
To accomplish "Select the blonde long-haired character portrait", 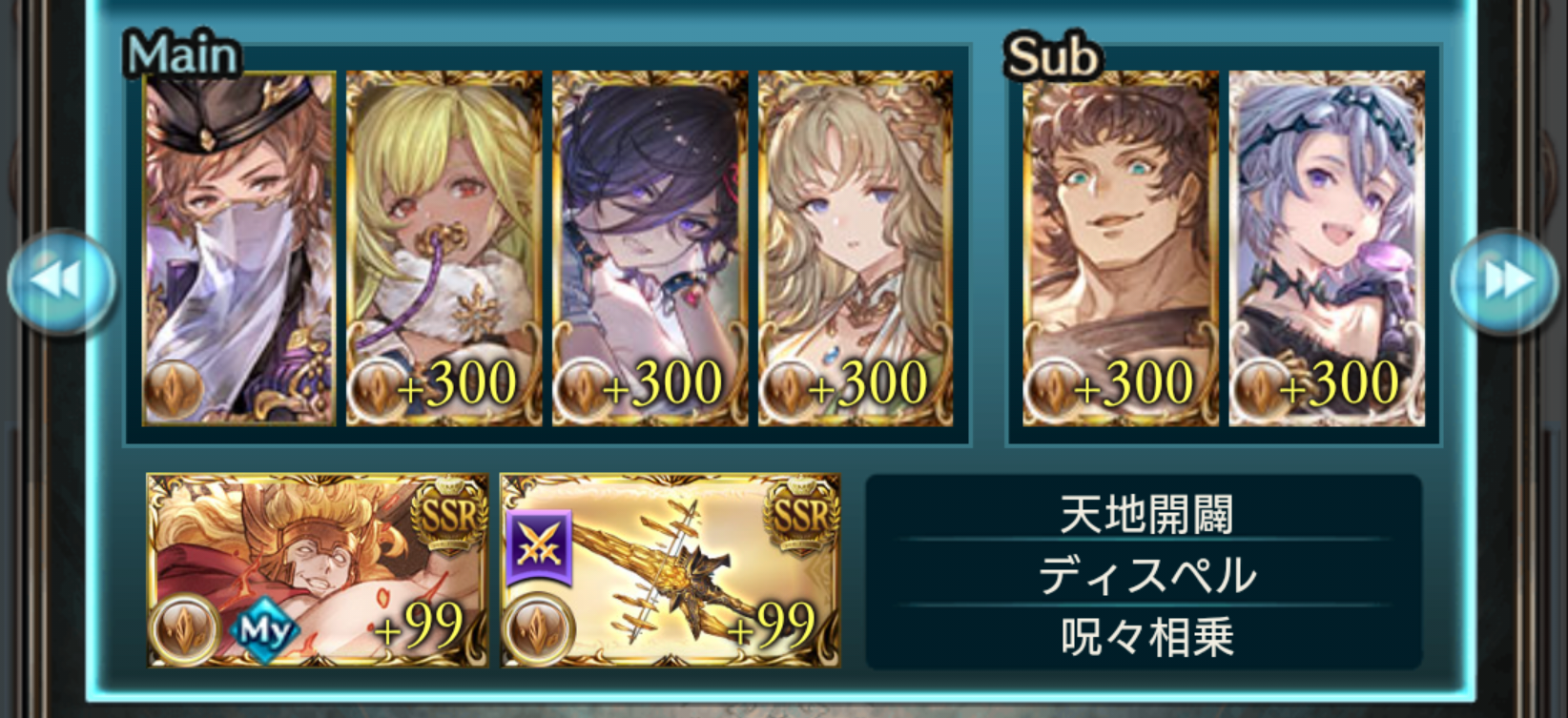I will (x=856, y=248).
